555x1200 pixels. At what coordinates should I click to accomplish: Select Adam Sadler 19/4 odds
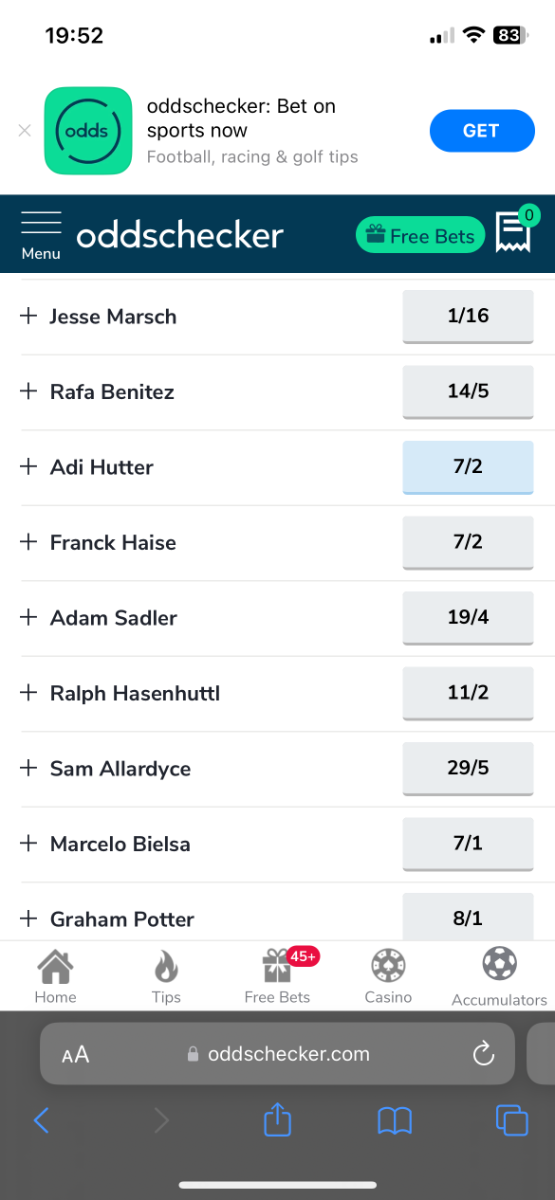468,618
